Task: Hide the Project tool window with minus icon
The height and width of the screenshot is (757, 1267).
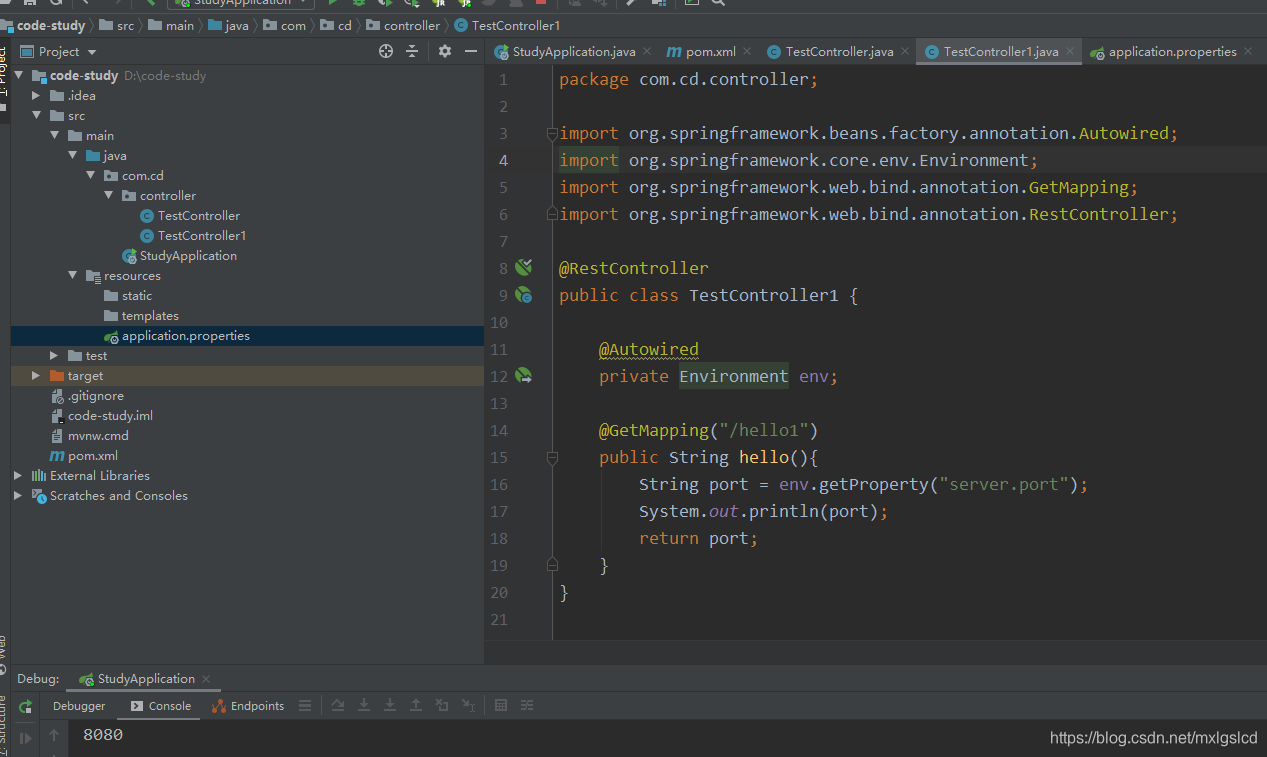Action: click(471, 51)
